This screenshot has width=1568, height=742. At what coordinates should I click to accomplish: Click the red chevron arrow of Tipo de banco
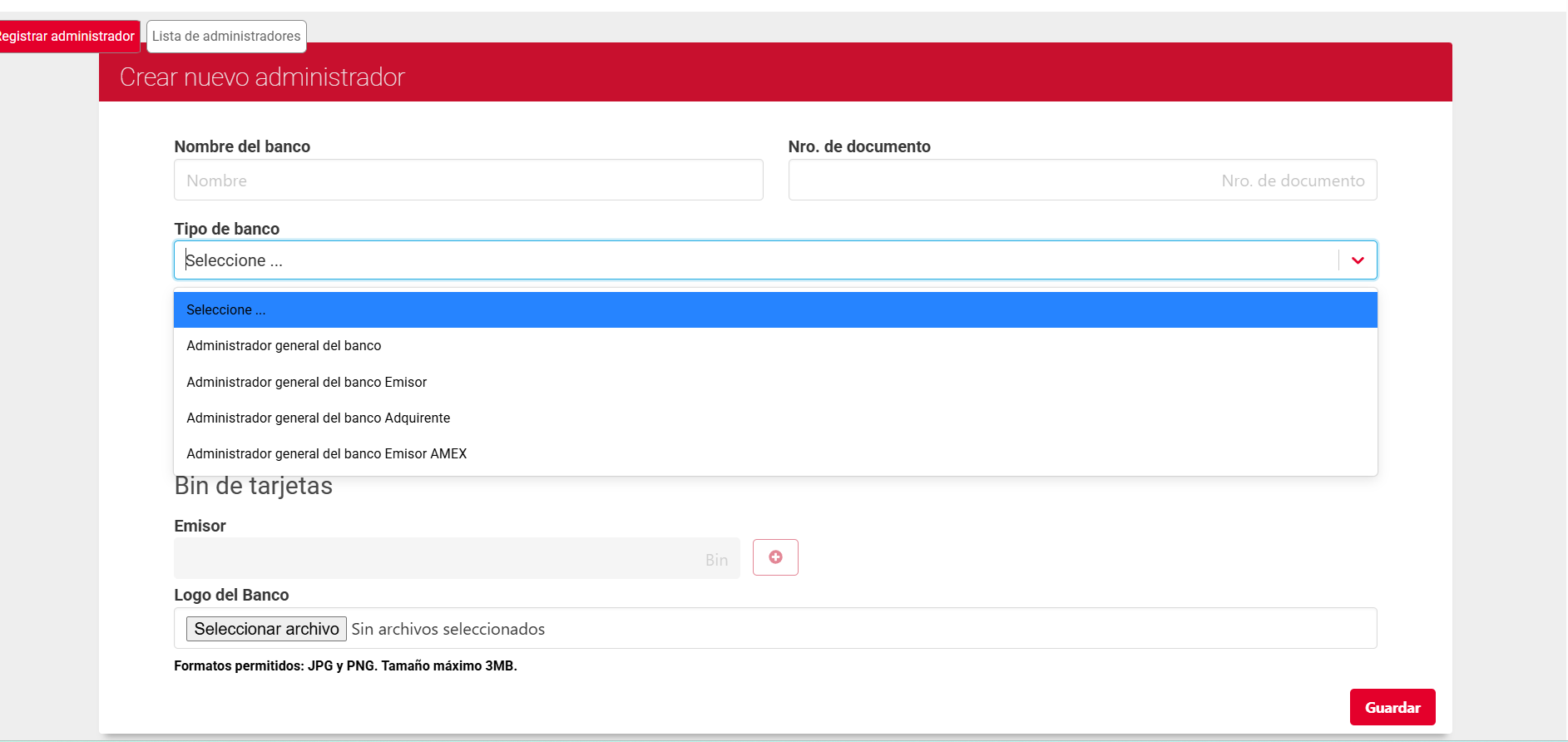tap(1358, 260)
